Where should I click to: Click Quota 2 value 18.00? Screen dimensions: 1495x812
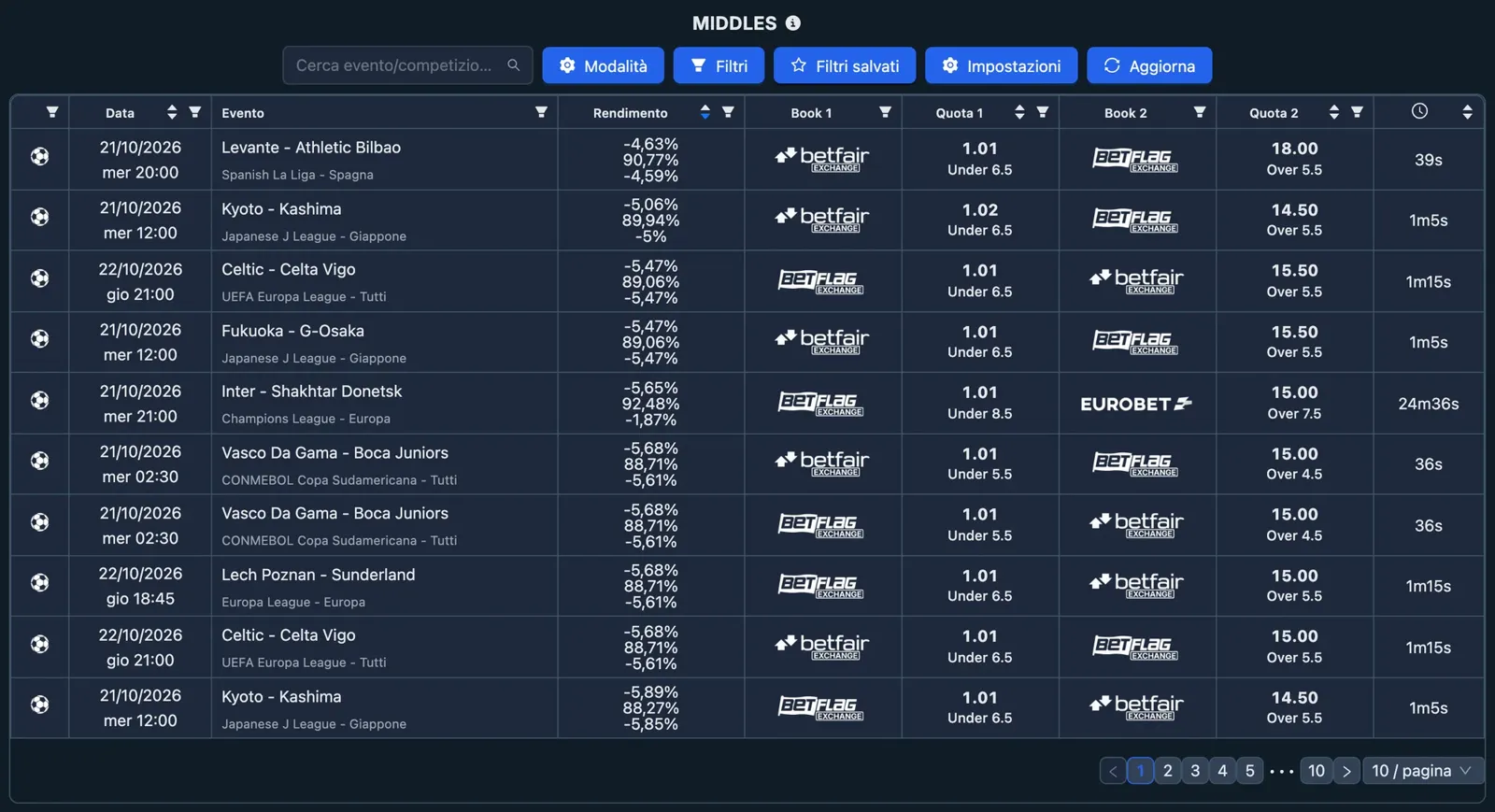point(1294,149)
